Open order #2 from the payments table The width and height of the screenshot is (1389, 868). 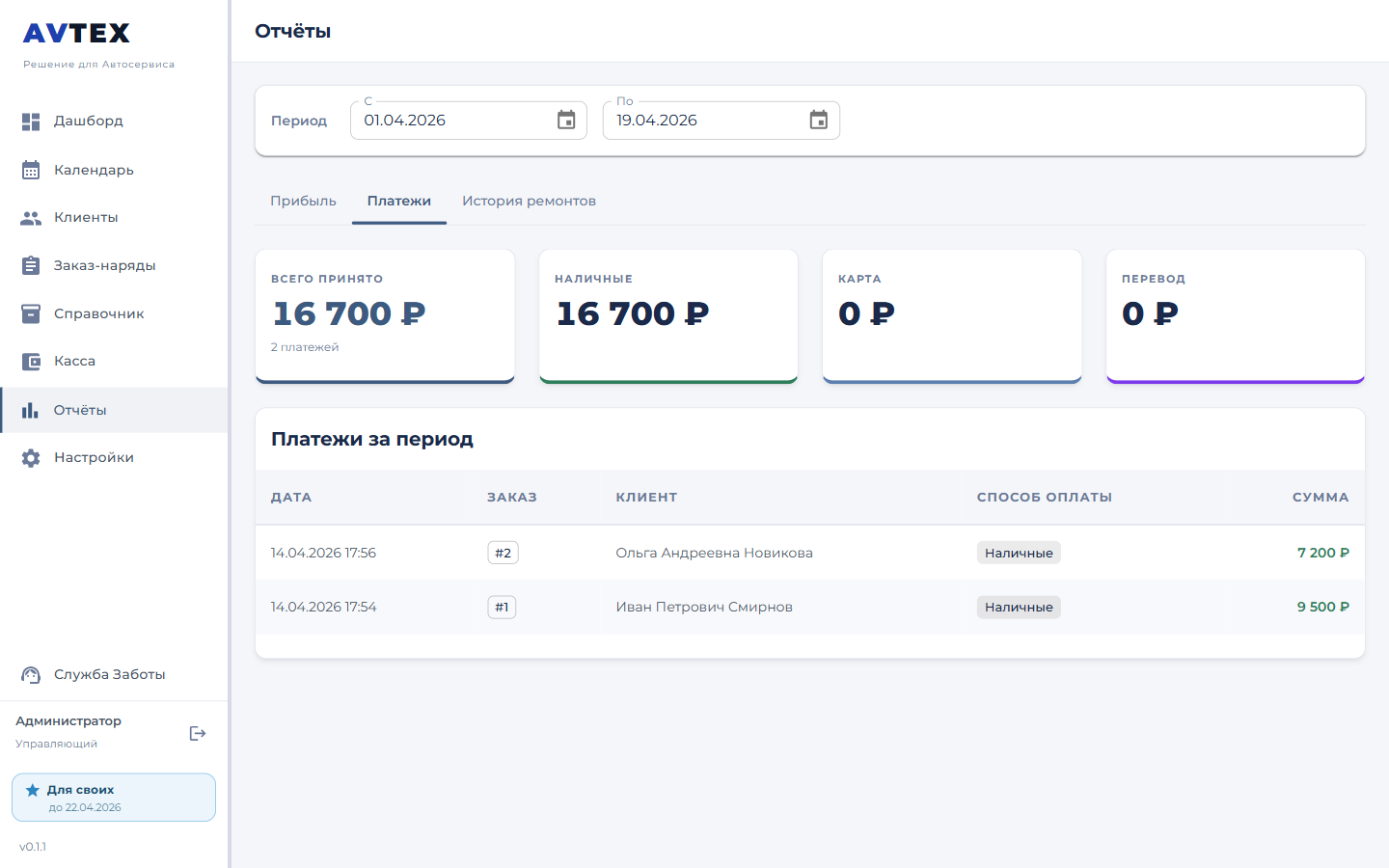click(503, 553)
